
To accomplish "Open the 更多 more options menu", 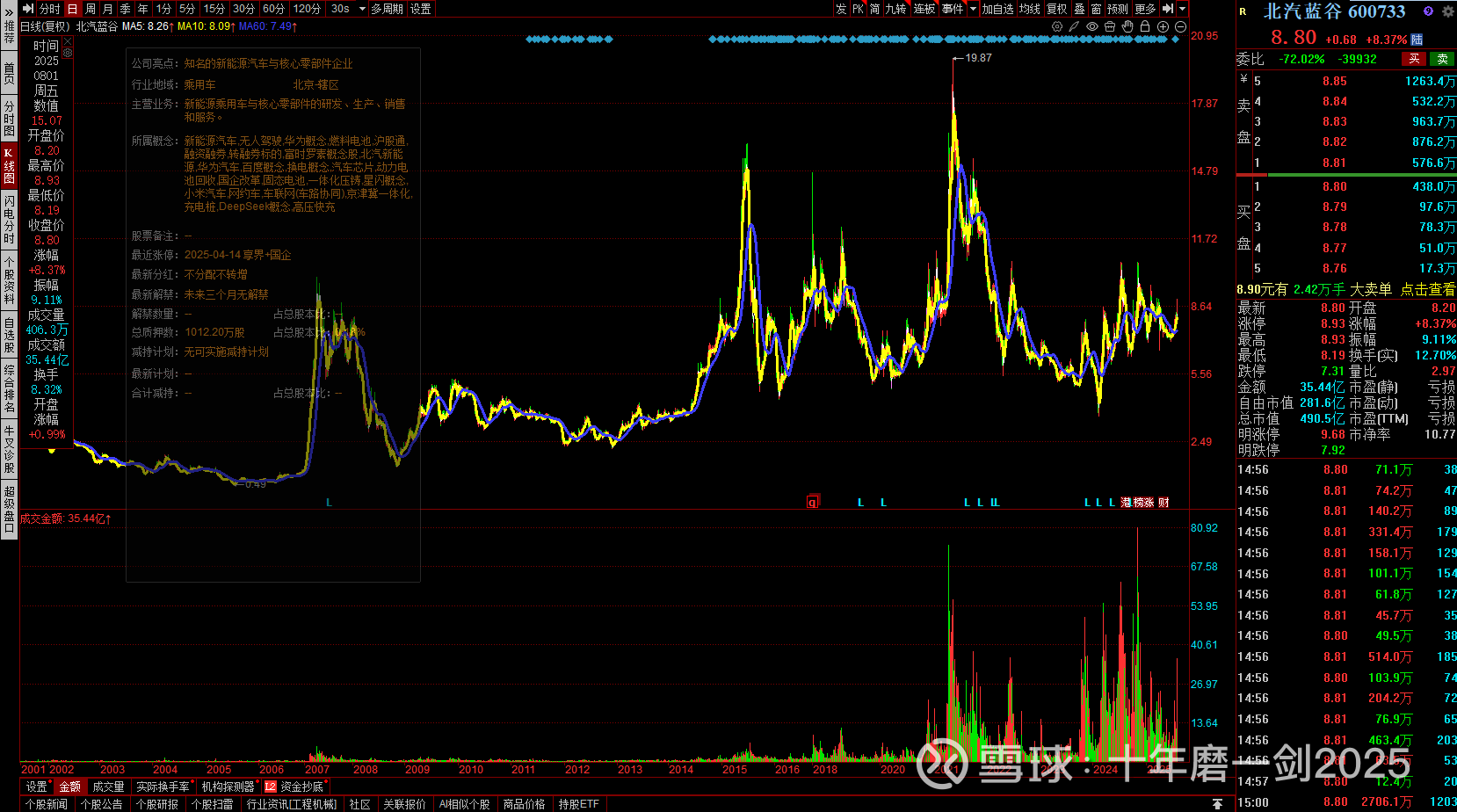I will [1146, 9].
